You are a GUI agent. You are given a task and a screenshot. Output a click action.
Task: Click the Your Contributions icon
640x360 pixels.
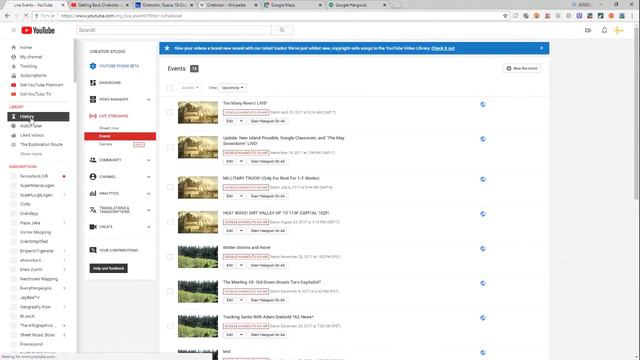[x=93, y=250]
